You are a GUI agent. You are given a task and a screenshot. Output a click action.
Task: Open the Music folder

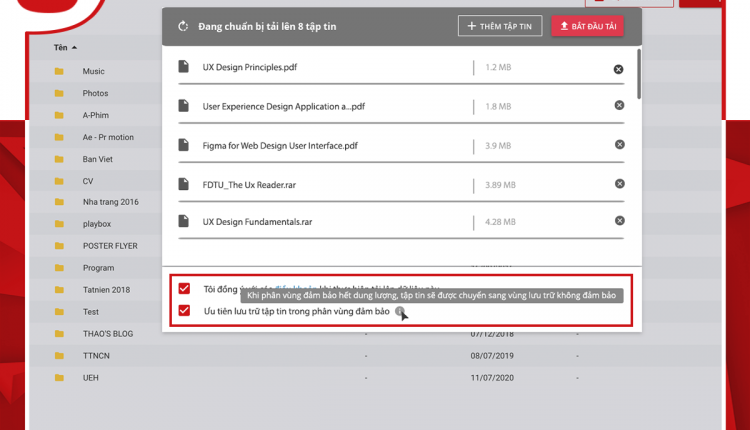click(93, 71)
